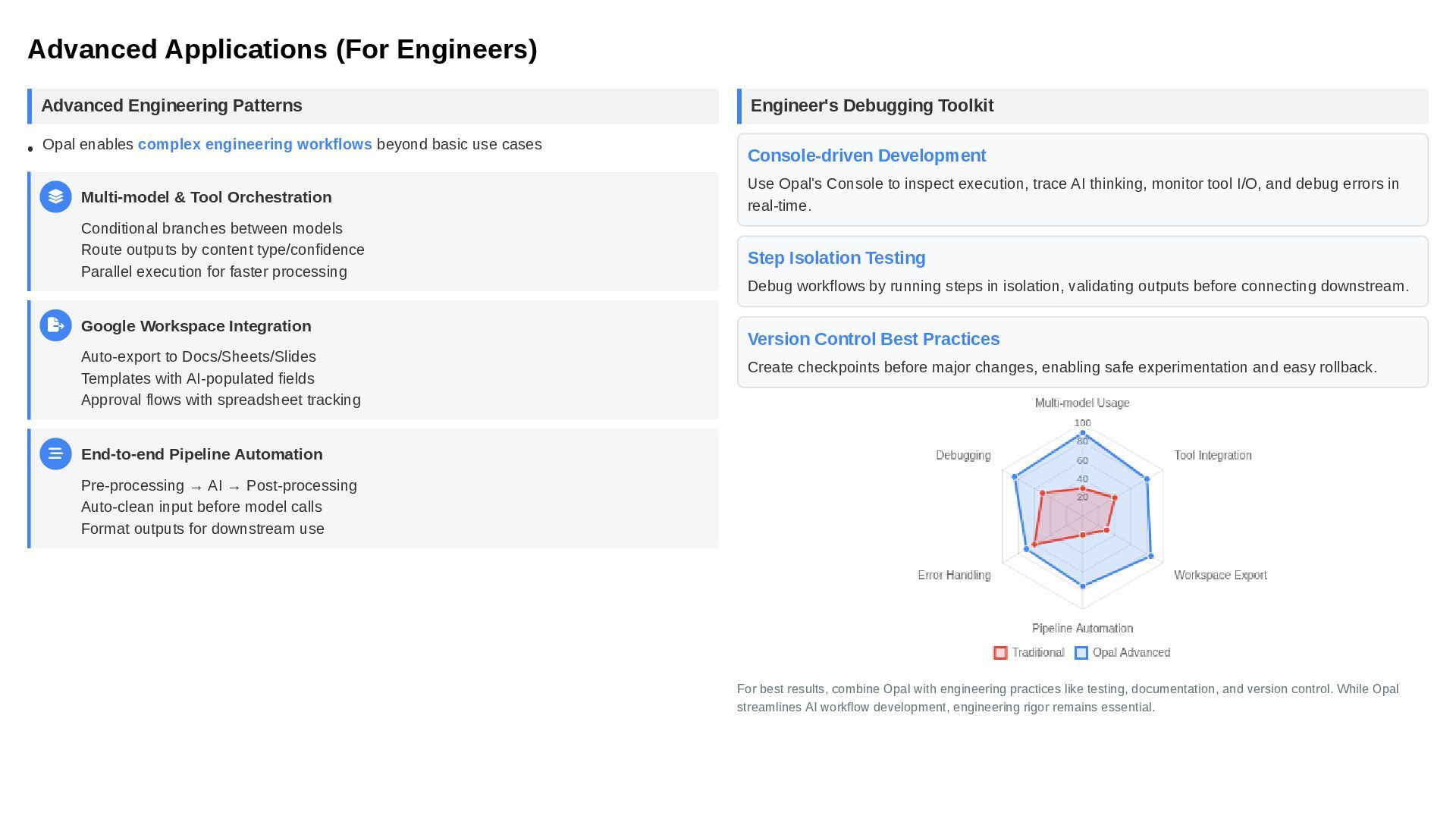Click the document export icon for Workspace Integration
Viewport: 1456px width, 819px height.
(x=55, y=325)
